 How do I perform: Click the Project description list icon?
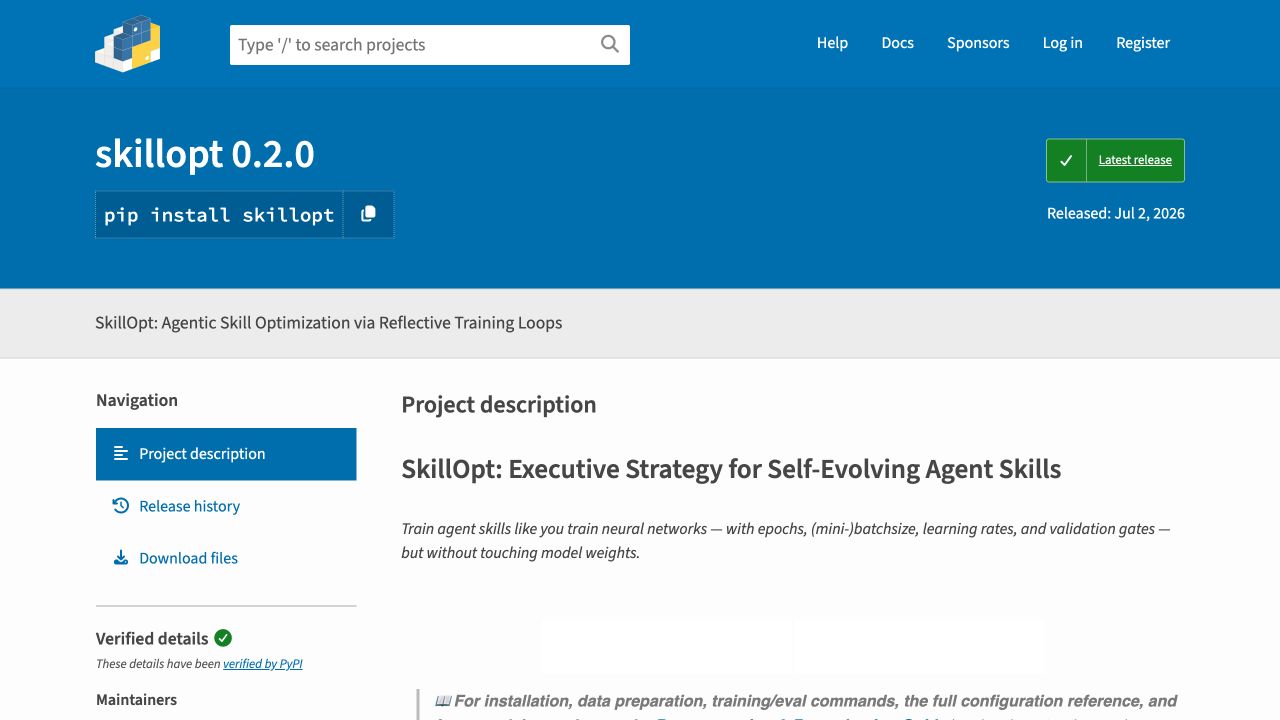(x=121, y=454)
